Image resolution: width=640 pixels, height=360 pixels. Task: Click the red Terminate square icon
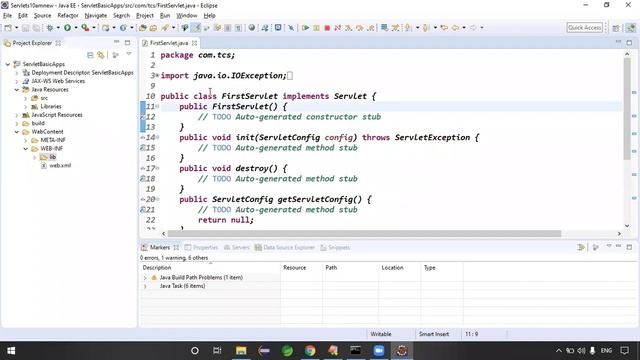pos(327,28)
